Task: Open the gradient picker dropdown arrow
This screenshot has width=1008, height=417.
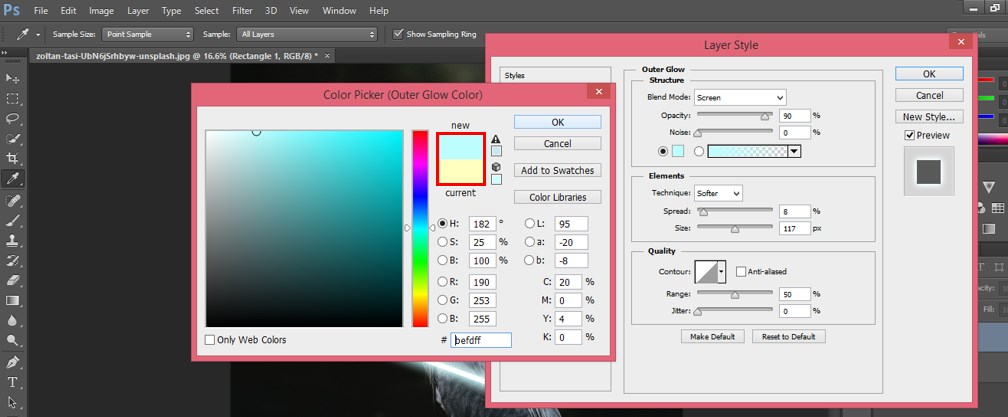Action: click(x=795, y=152)
